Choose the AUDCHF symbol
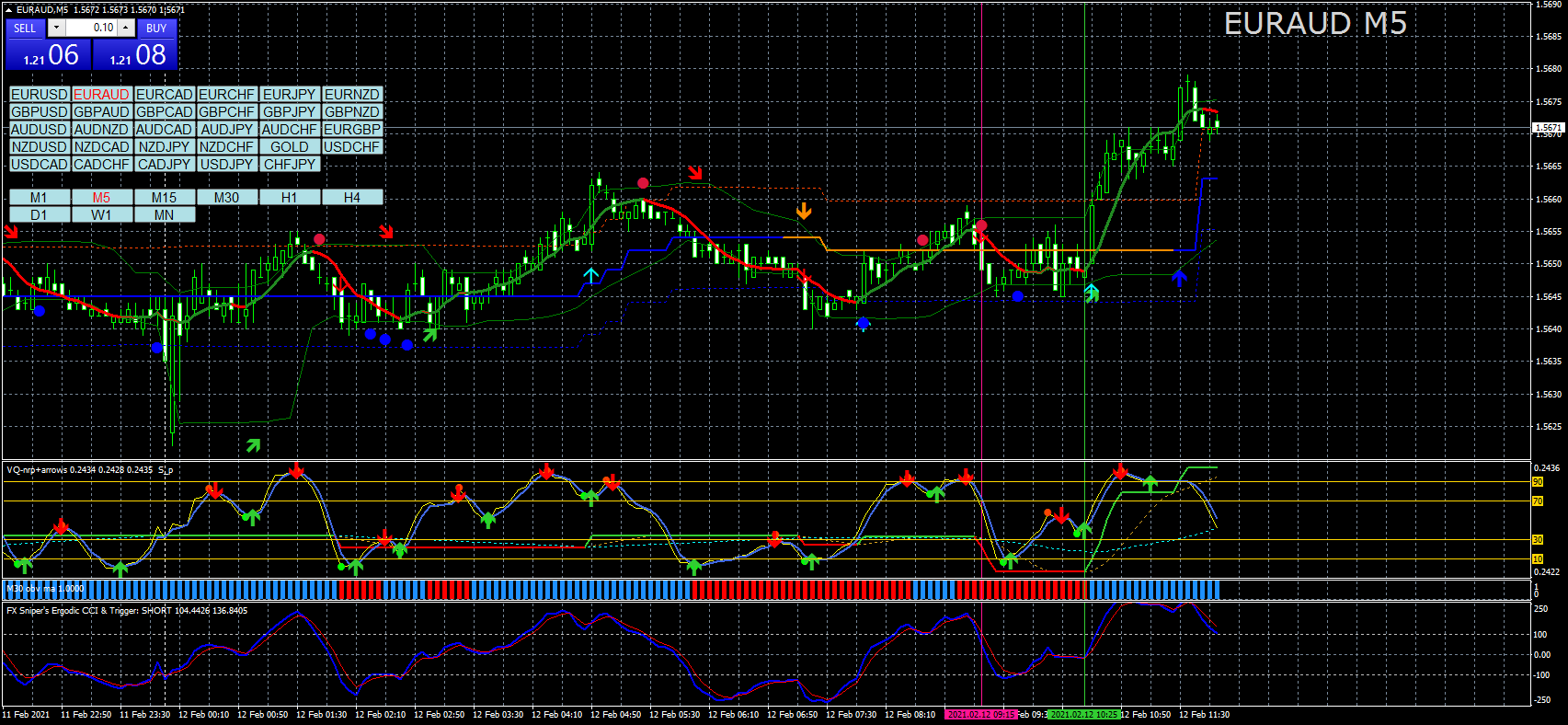 point(290,130)
